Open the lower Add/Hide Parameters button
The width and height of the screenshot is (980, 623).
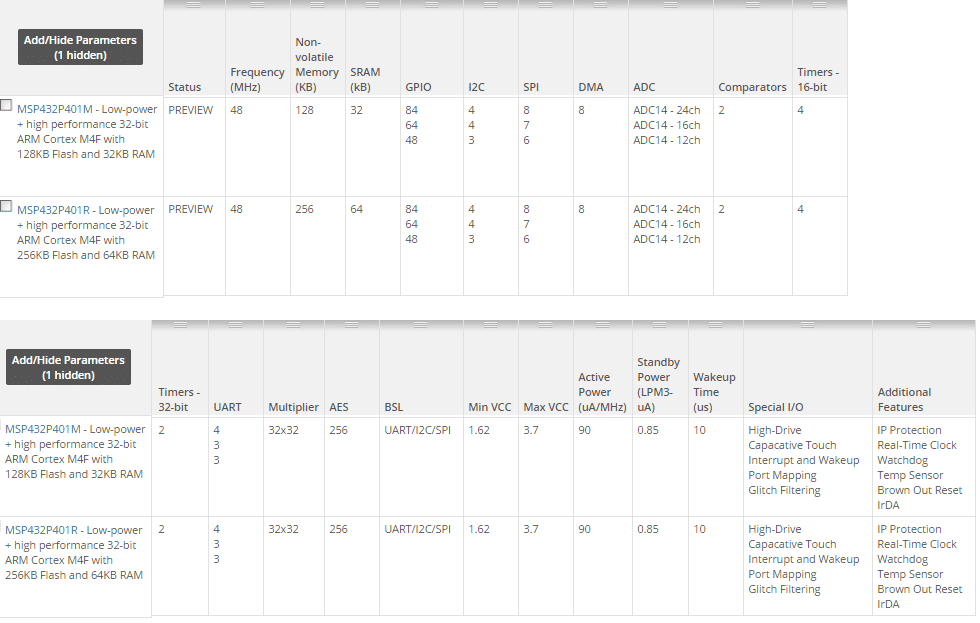(68, 367)
